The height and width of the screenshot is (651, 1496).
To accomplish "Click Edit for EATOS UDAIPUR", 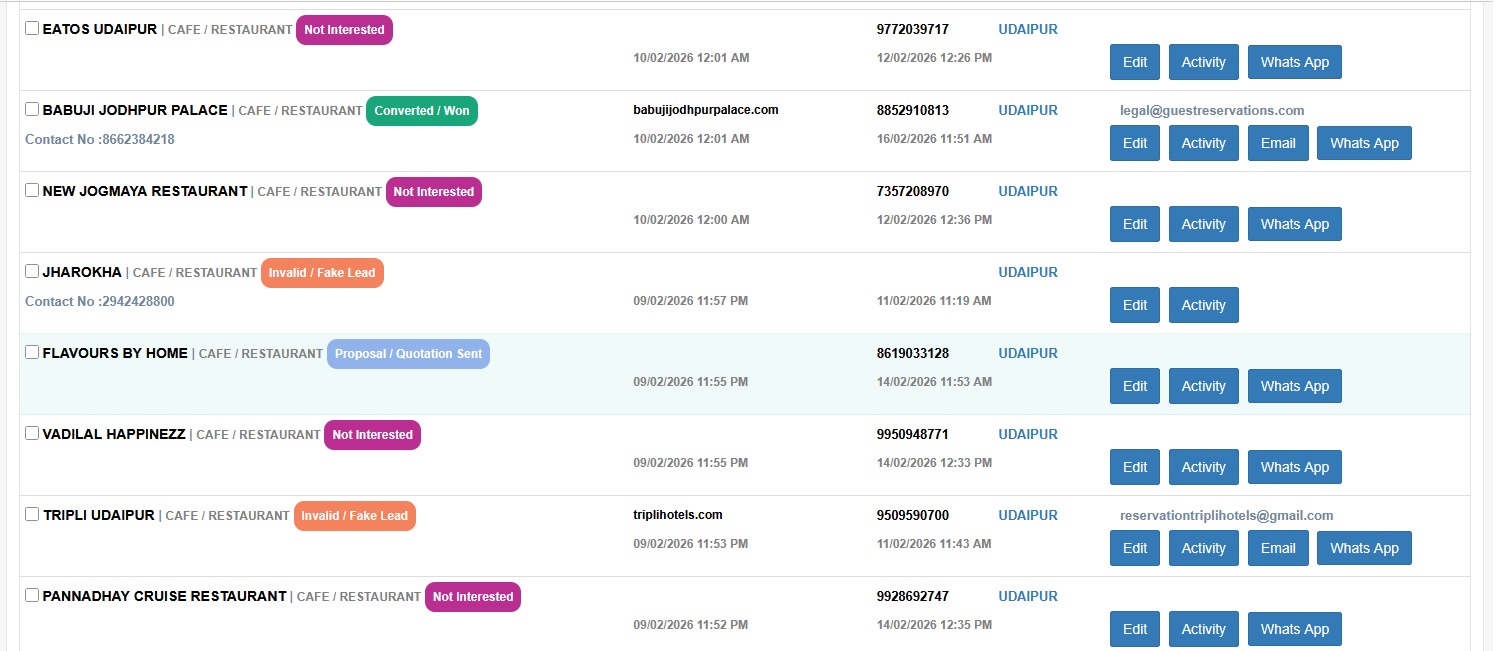I will coord(1135,62).
